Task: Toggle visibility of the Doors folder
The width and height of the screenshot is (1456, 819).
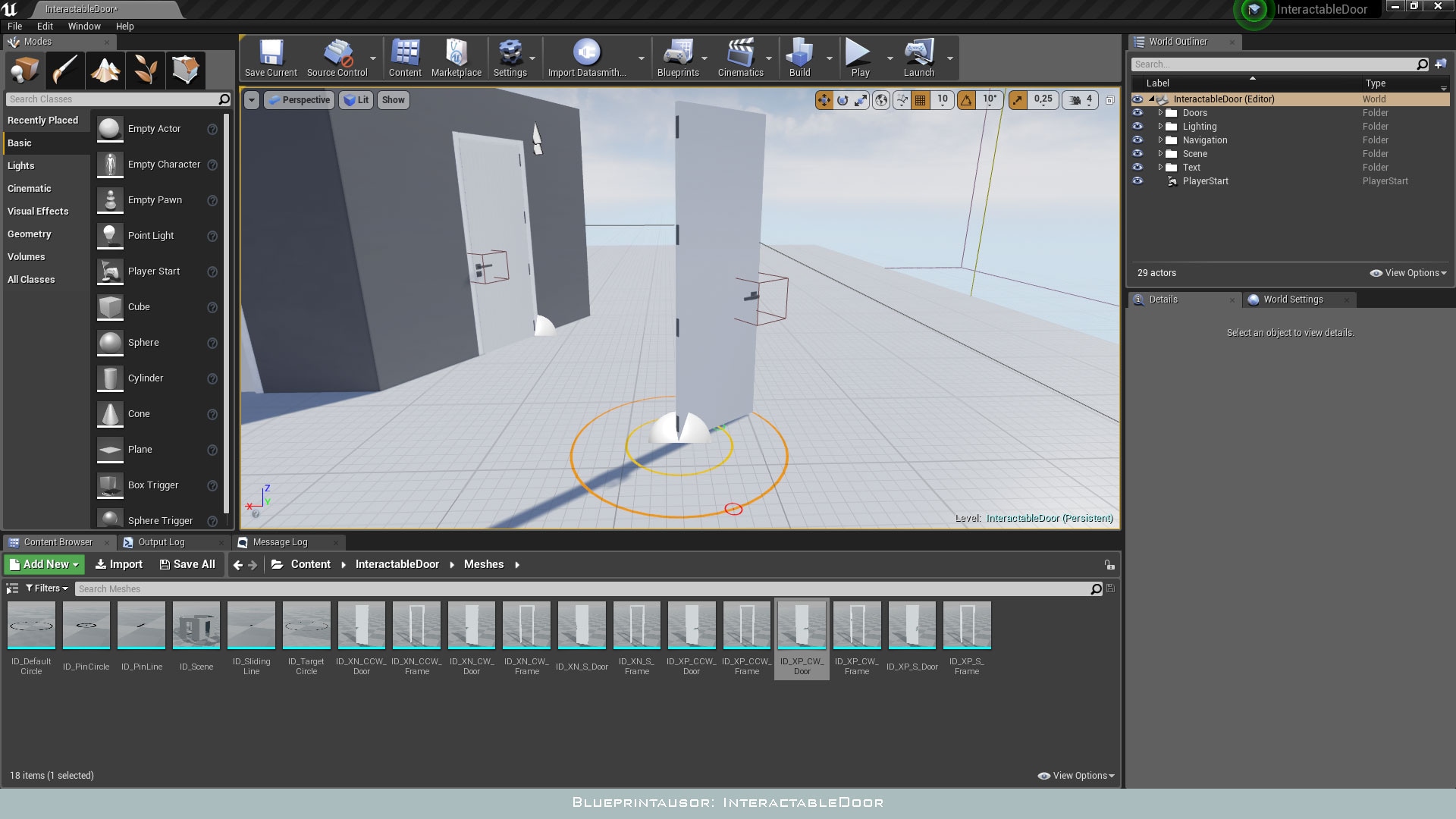Action: pos(1137,112)
